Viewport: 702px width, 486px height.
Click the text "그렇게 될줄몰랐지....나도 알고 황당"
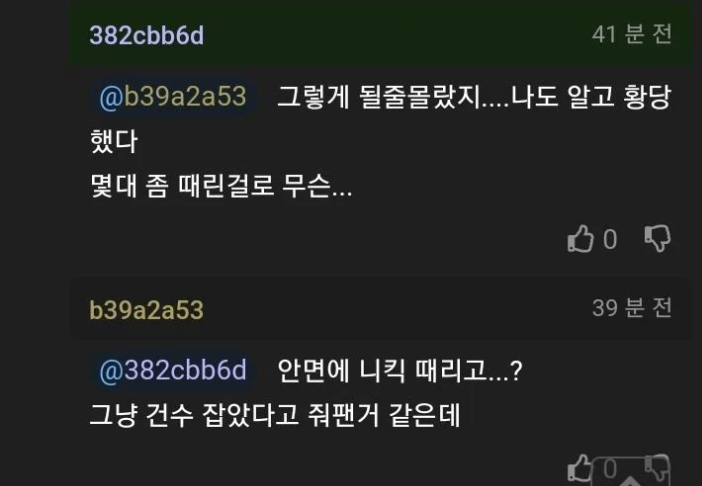click(x=474, y=98)
